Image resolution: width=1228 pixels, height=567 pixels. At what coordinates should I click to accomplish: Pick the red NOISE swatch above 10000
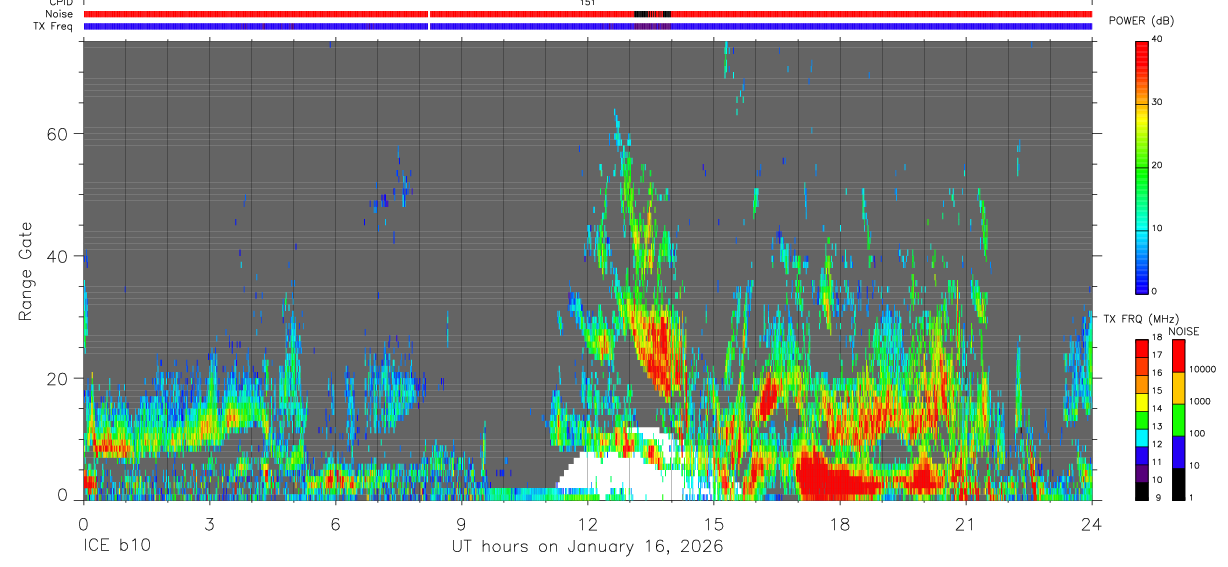tap(1178, 355)
